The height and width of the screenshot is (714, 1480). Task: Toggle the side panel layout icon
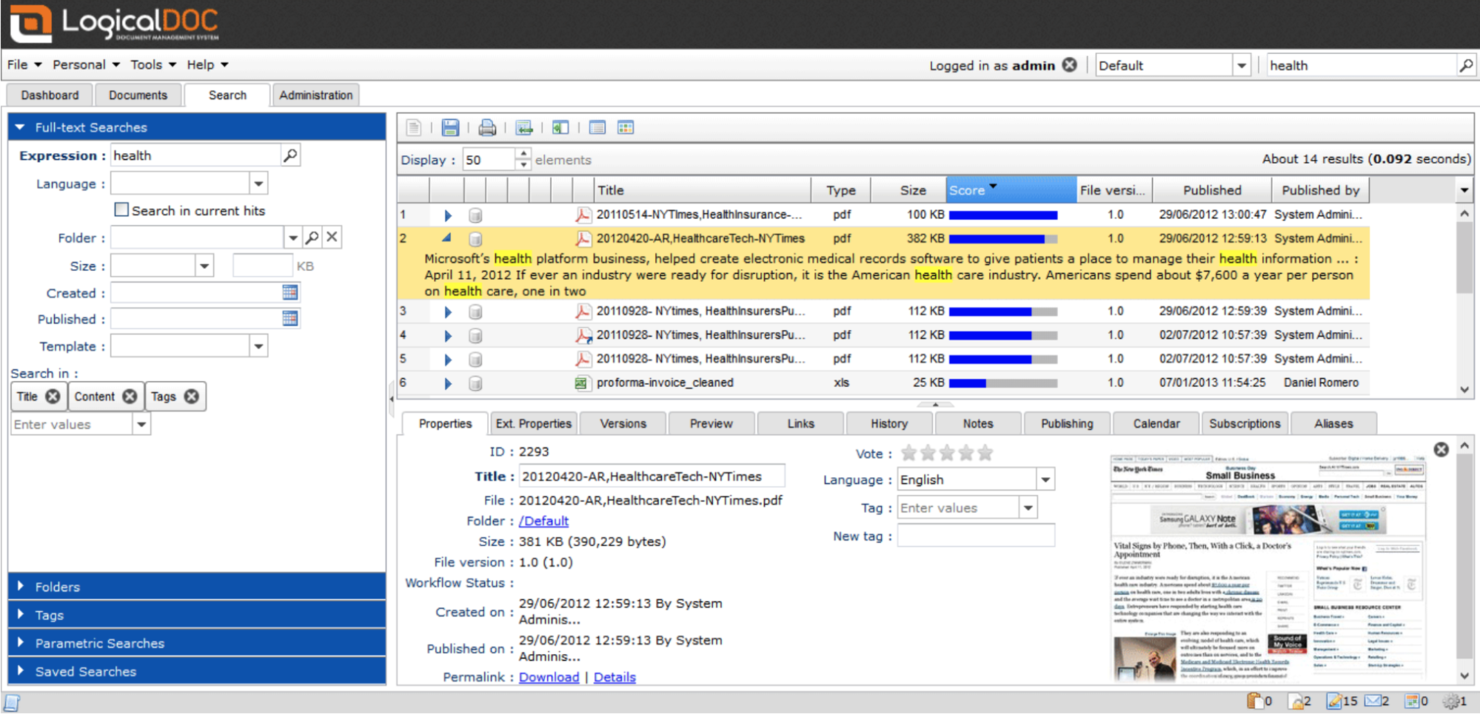561,128
